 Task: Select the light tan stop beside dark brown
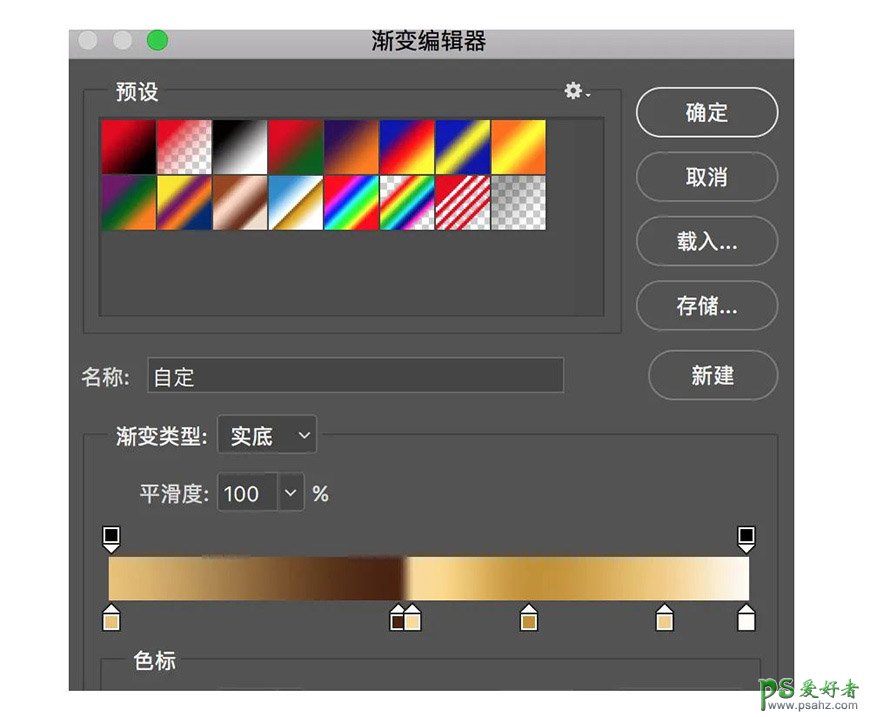coord(413,618)
